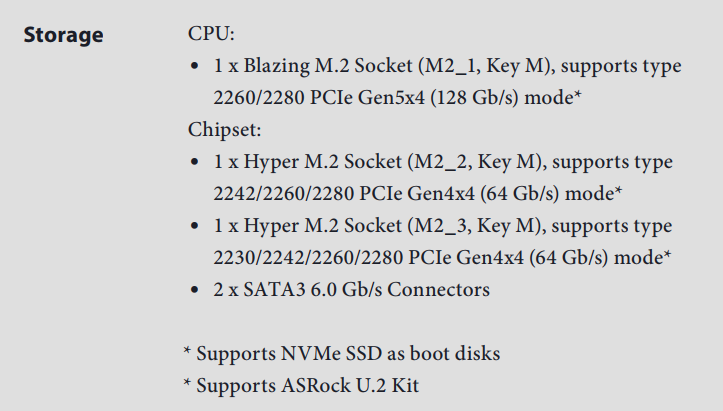This screenshot has height=411, width=723.
Task: Click the bold Storage heading
Action: tap(63, 36)
